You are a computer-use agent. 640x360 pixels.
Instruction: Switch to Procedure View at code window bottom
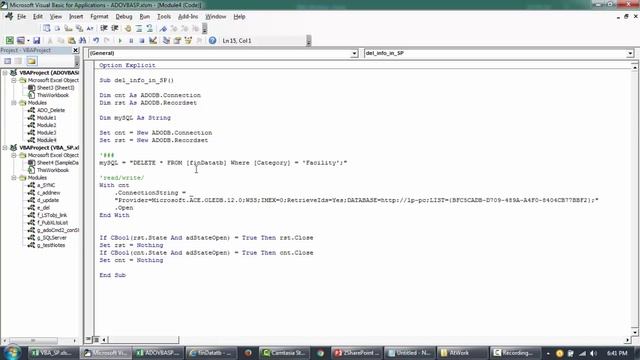click(x=89, y=339)
